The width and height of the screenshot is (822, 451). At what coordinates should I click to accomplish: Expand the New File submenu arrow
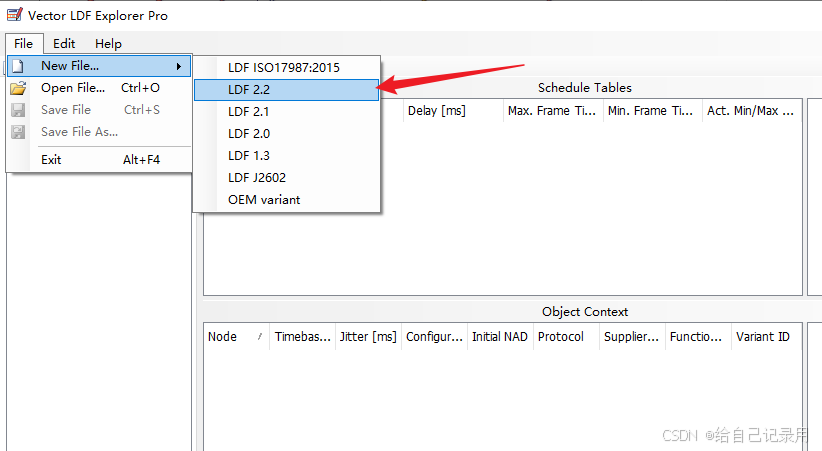coord(179,66)
